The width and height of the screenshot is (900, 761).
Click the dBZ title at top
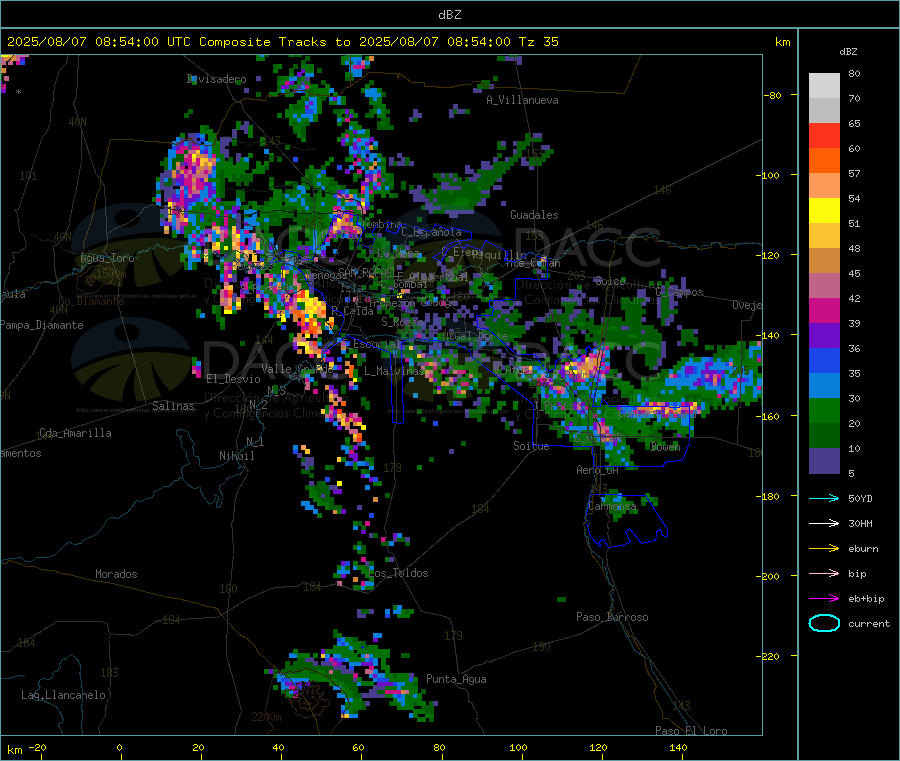tap(449, 15)
